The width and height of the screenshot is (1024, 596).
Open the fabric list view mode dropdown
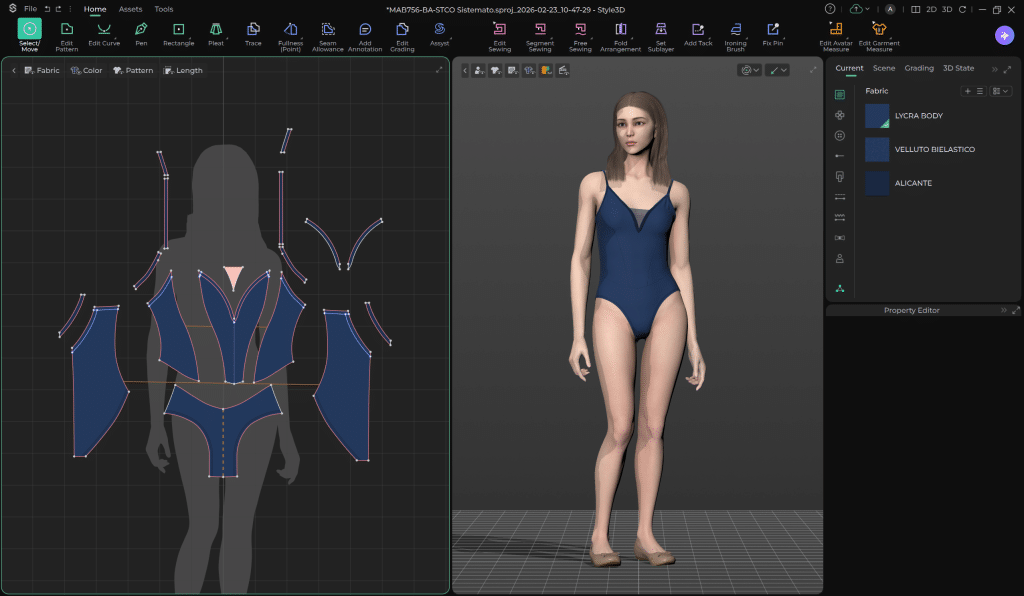[1001, 91]
